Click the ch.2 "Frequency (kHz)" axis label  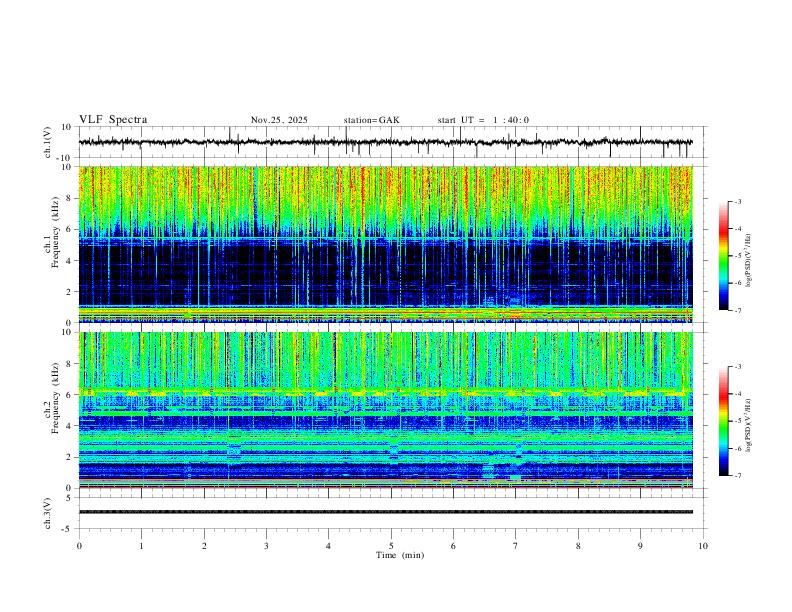tap(55, 398)
